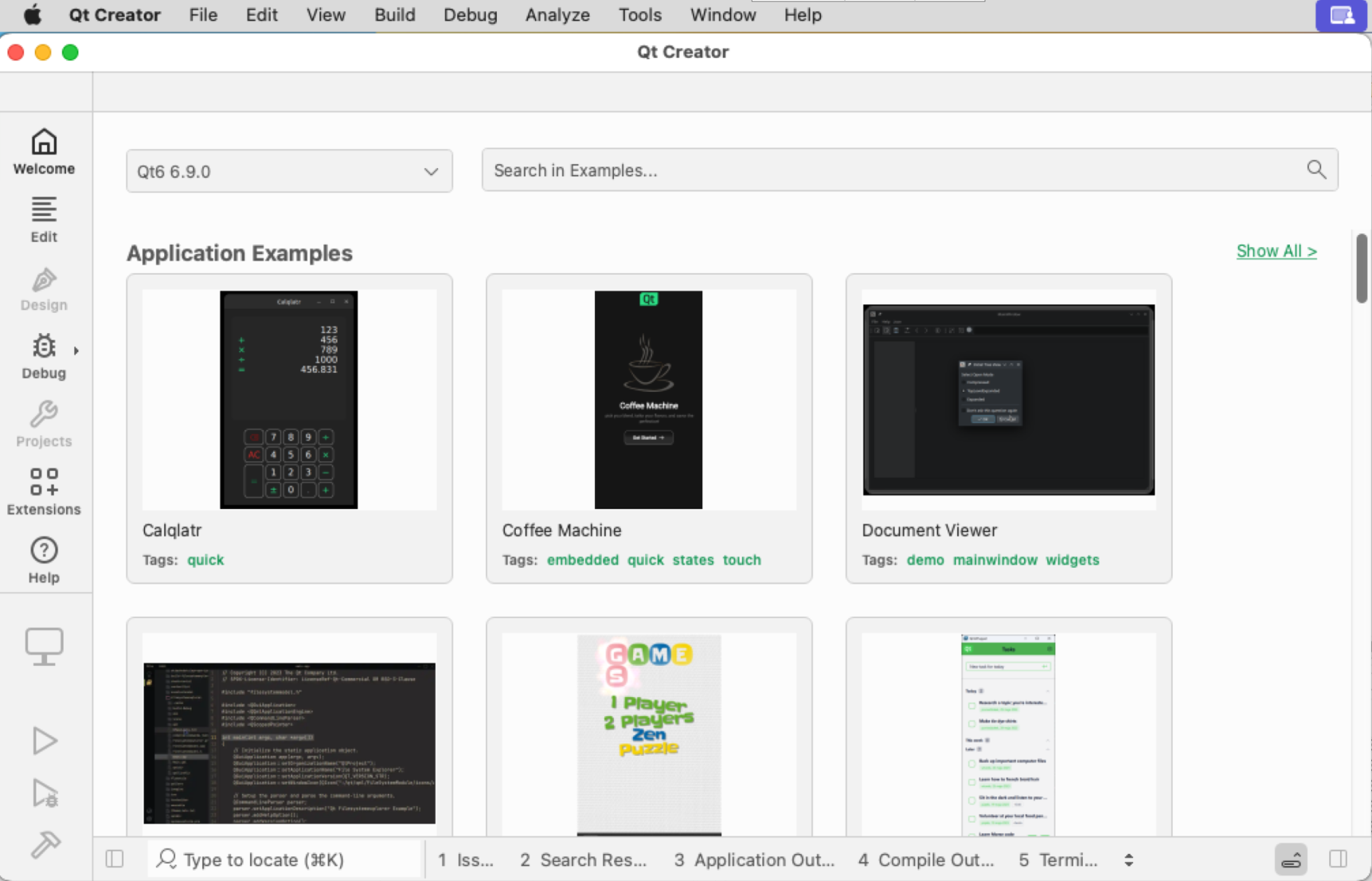This screenshot has height=881, width=1372.
Task: Click the quick tag under Coffee Machine
Action: coord(646,560)
